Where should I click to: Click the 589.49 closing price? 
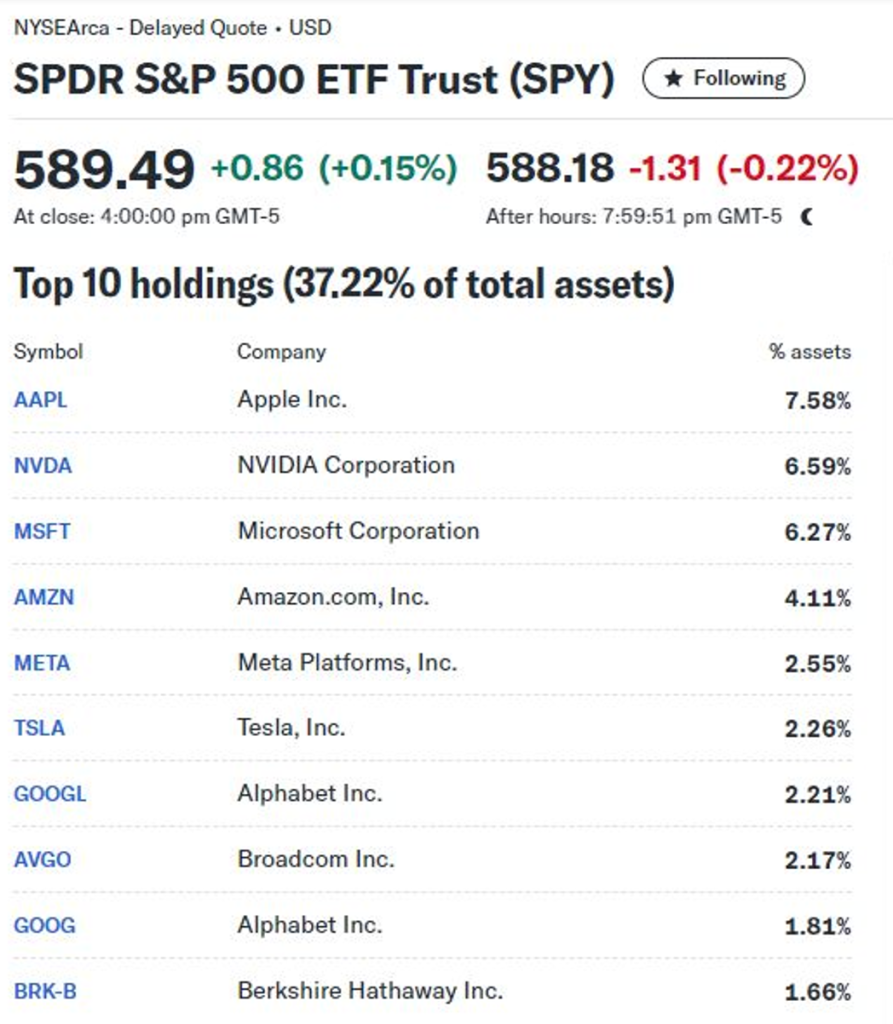(x=104, y=169)
